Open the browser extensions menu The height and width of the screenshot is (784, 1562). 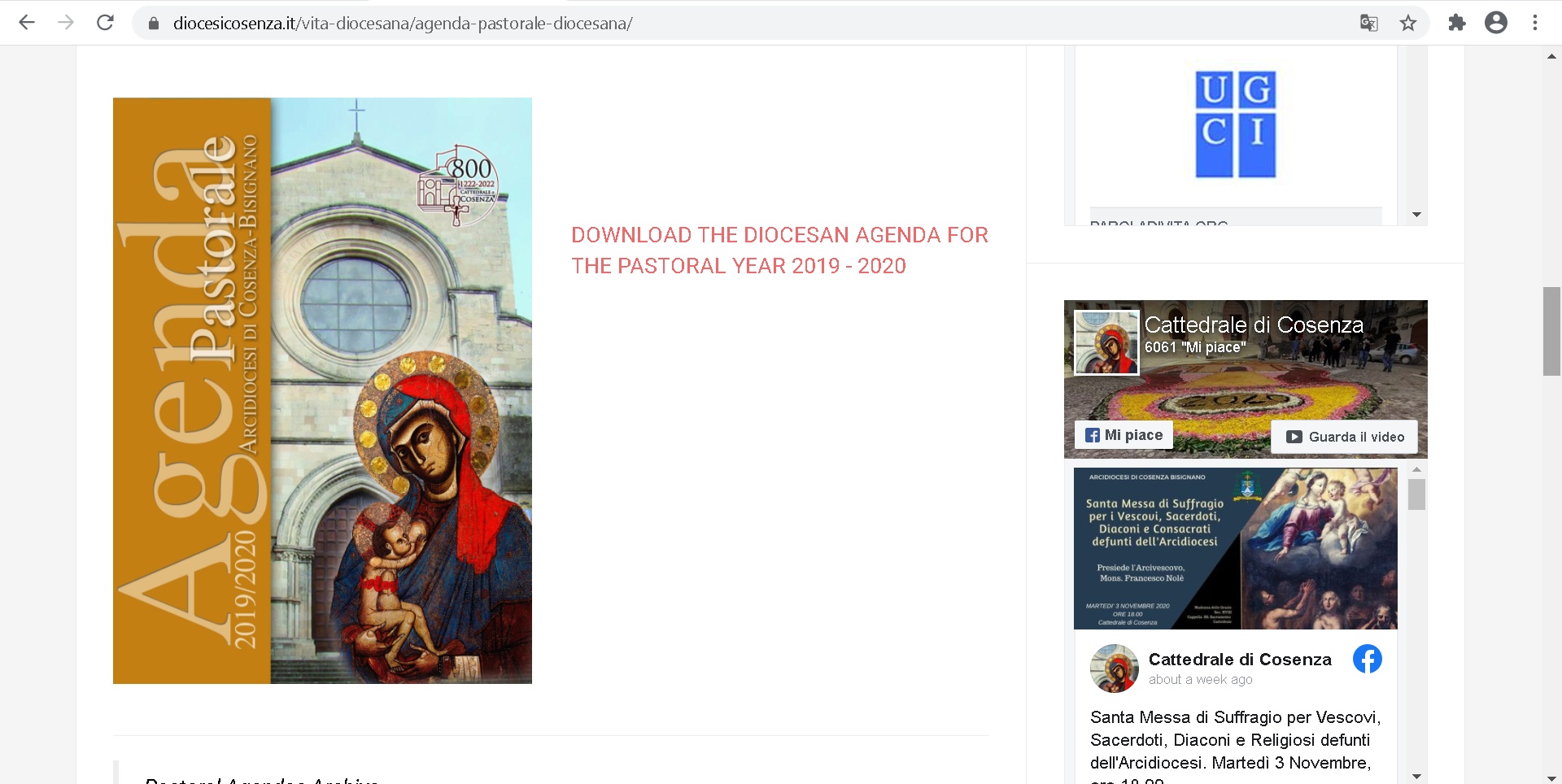1457,23
